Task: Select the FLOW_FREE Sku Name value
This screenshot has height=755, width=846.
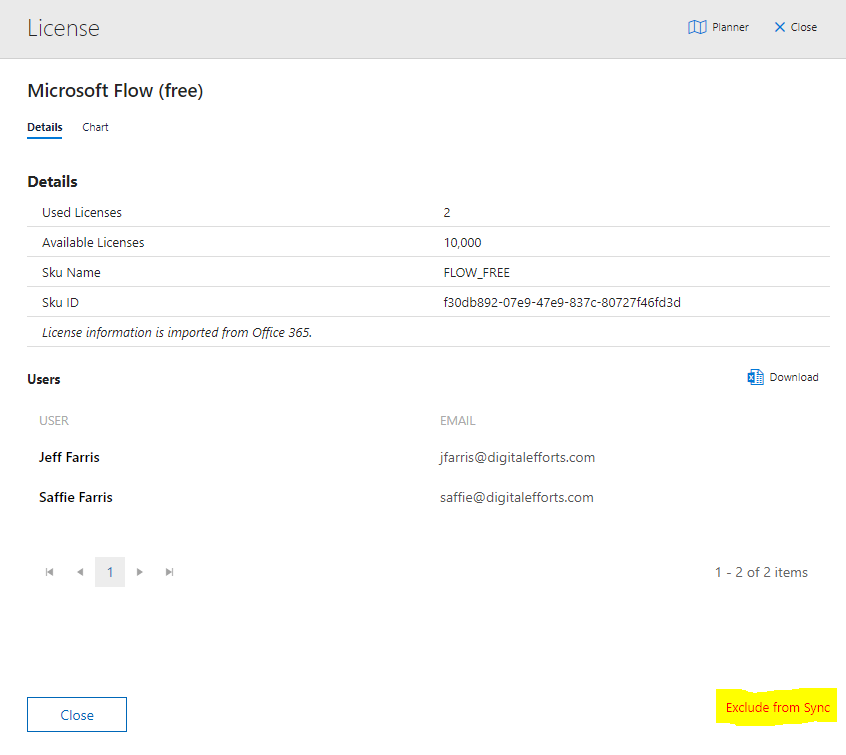Action: (x=476, y=273)
